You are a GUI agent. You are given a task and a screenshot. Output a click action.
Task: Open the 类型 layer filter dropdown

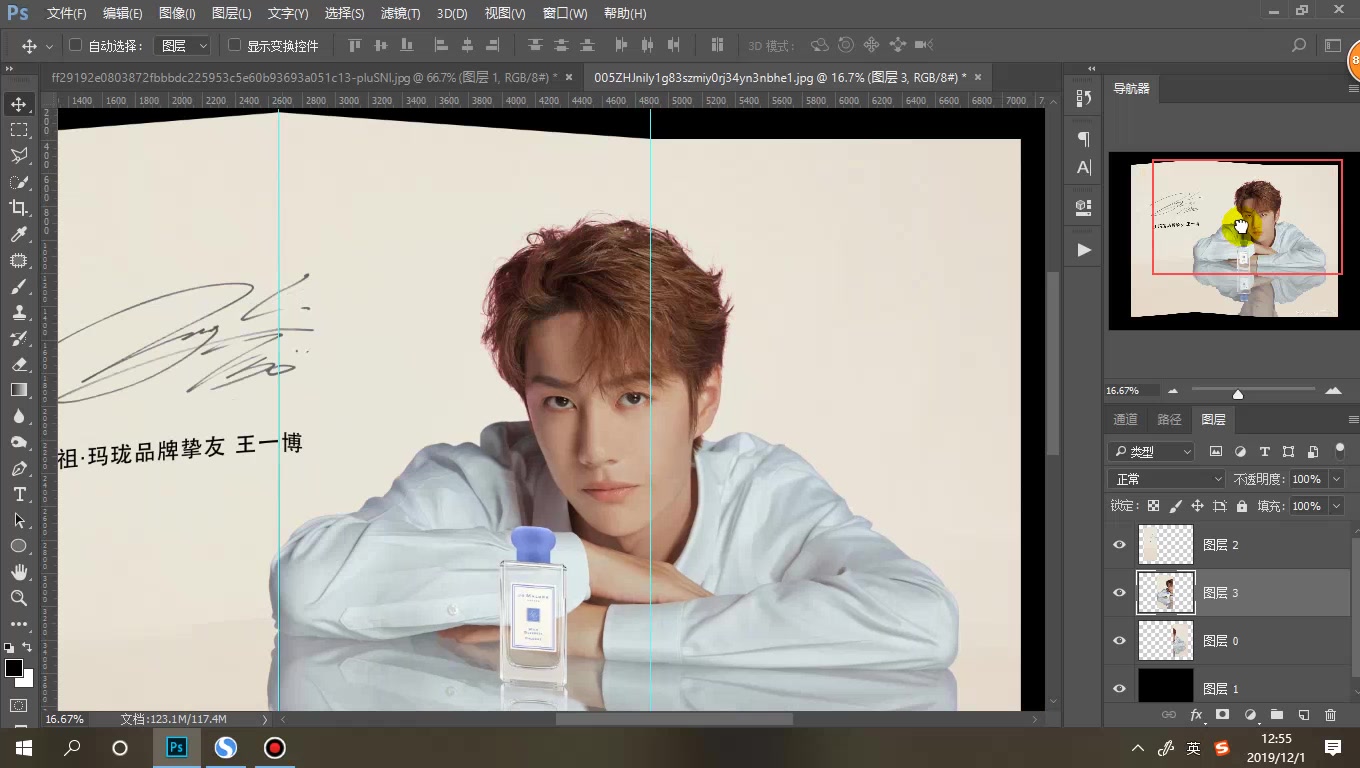point(1152,452)
